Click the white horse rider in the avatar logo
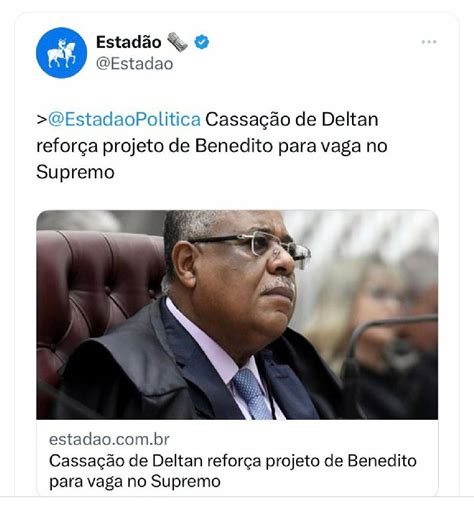The image size is (474, 509). [x=62, y=53]
